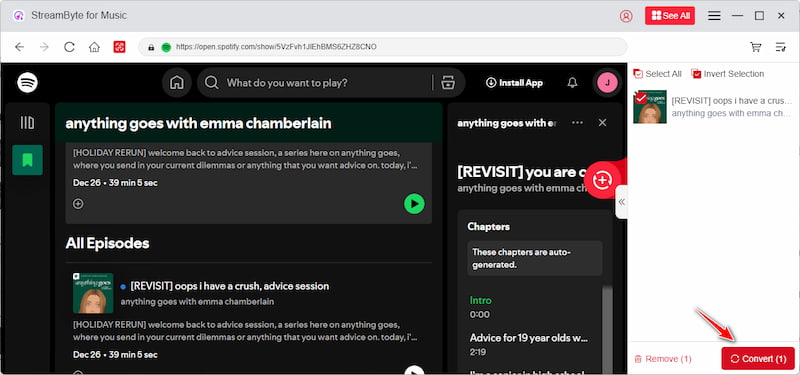Tick the Invert Selection checkbox

(x=696, y=74)
